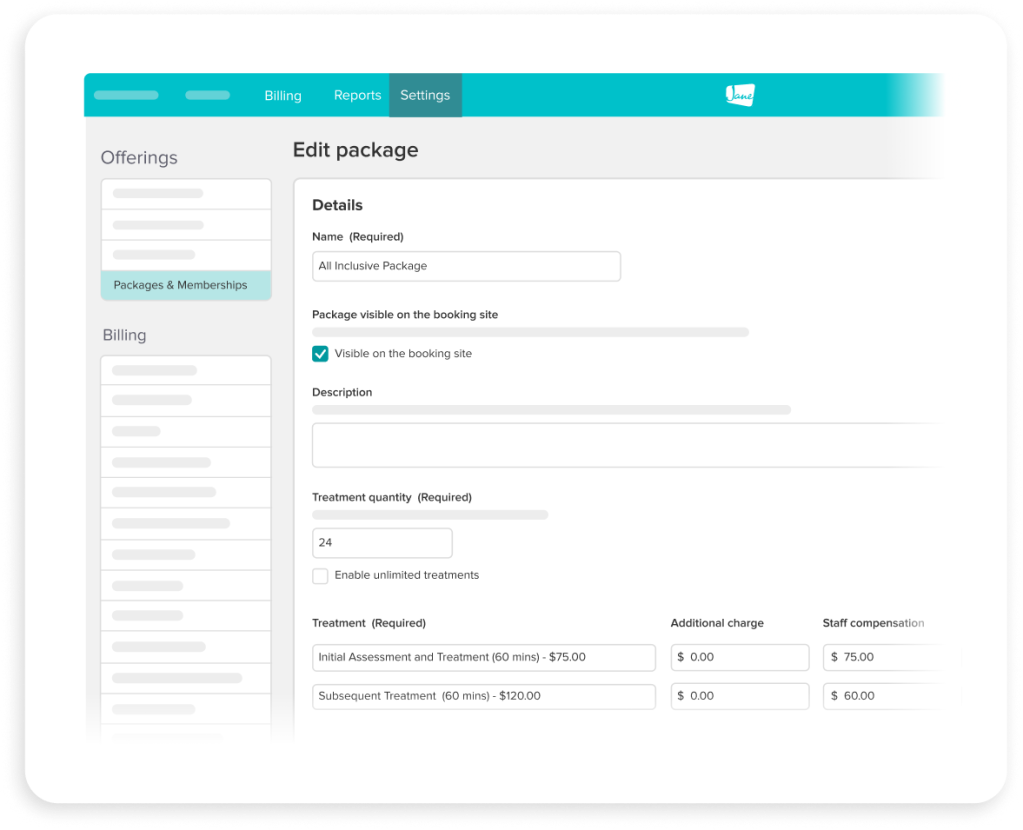Click the package Name input field
This screenshot has height=830, width=1023.
pos(466,266)
